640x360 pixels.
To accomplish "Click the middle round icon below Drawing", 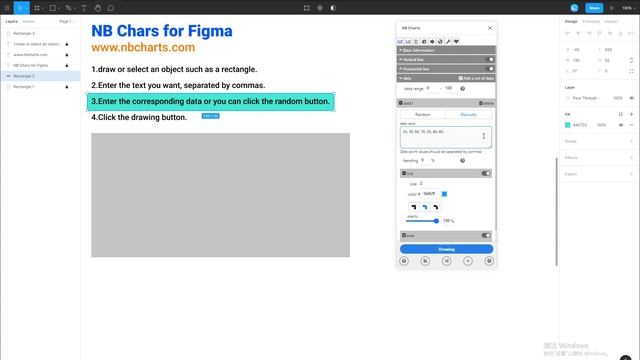I will pos(447,261).
